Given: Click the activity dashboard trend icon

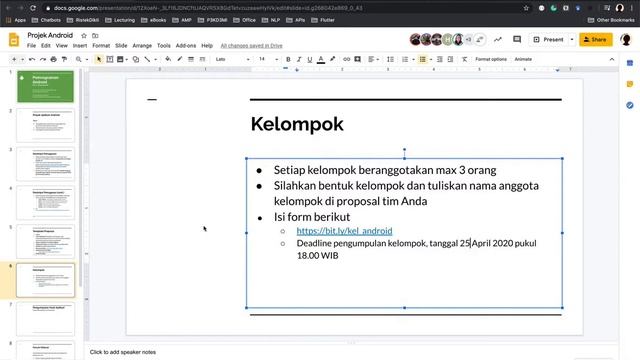Looking at the screenshot, I should click(x=498, y=40).
